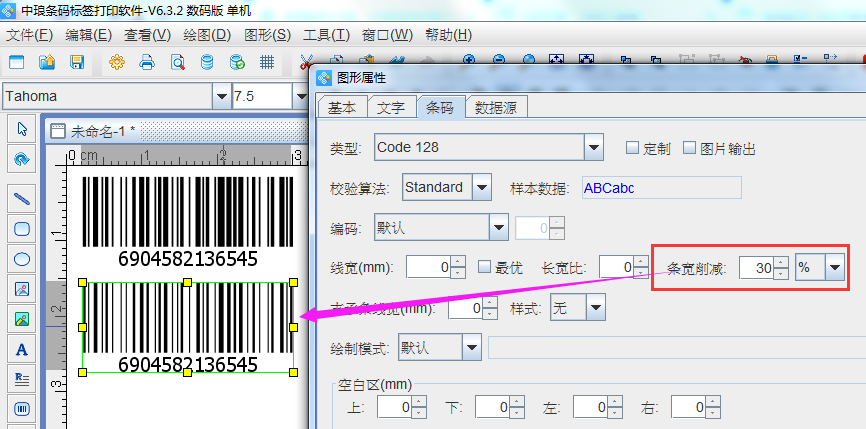Toggle the grid display icon

[267, 62]
